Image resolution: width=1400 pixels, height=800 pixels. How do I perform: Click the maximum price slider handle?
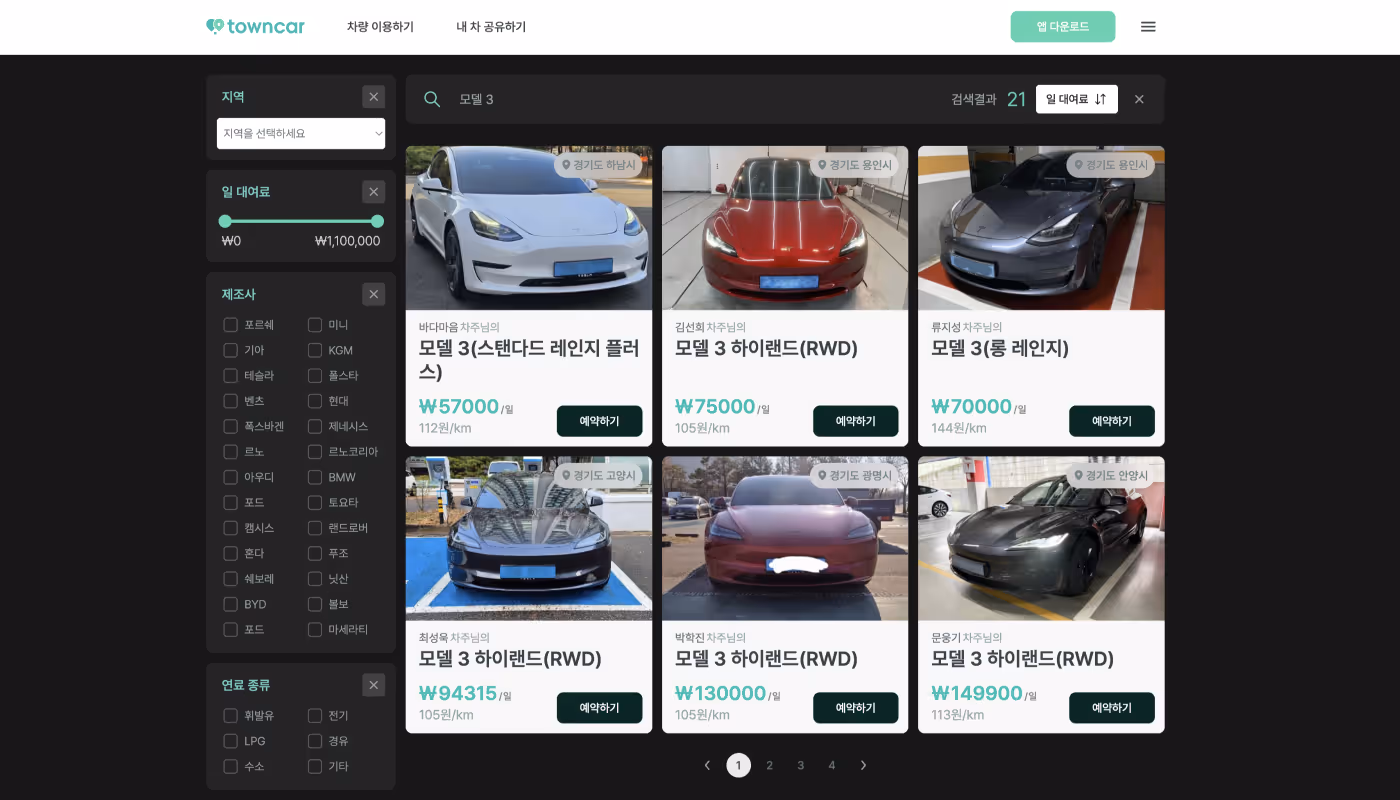coord(377,221)
